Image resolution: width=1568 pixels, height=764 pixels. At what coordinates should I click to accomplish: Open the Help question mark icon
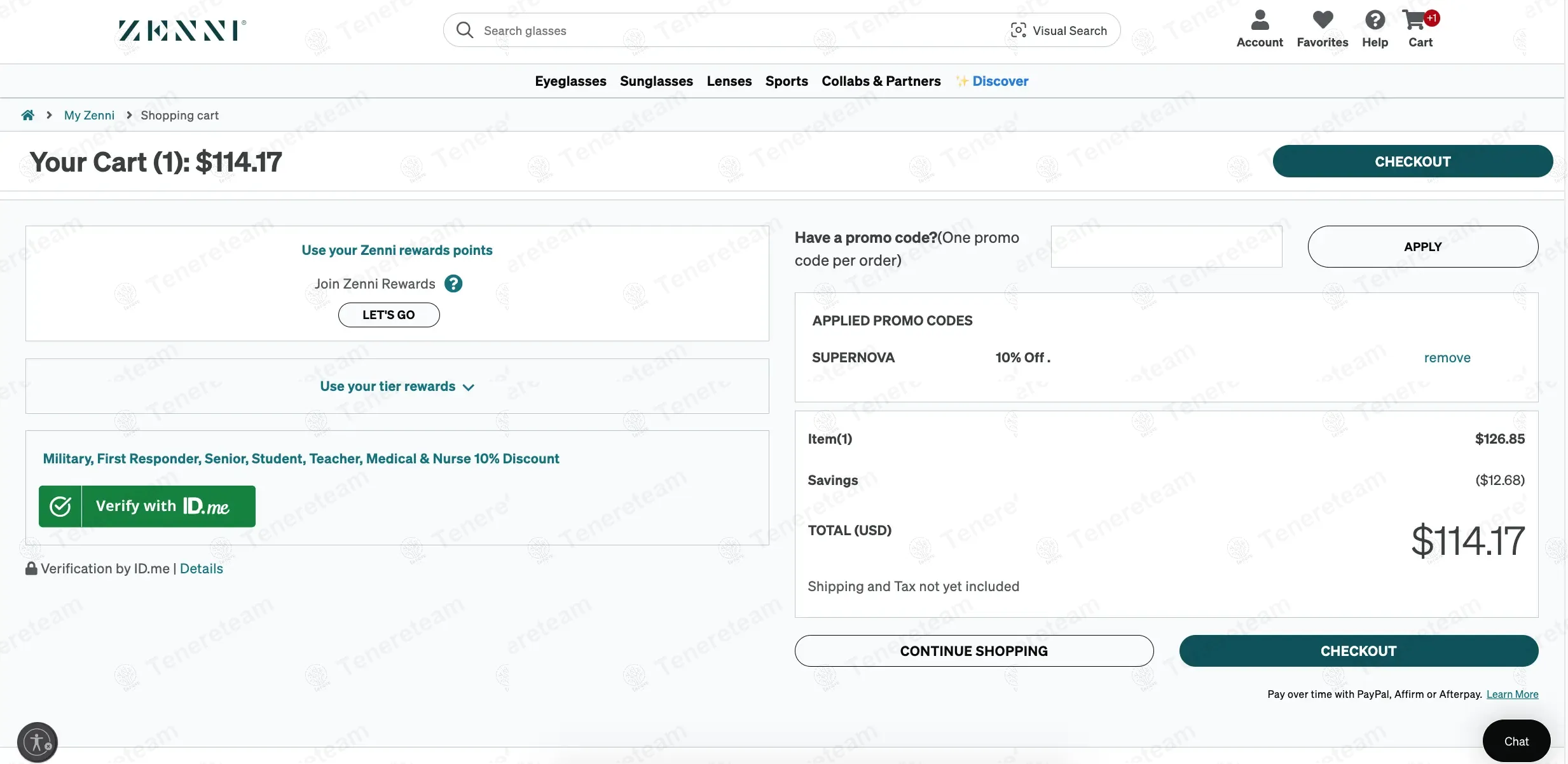pyautogui.click(x=1375, y=20)
